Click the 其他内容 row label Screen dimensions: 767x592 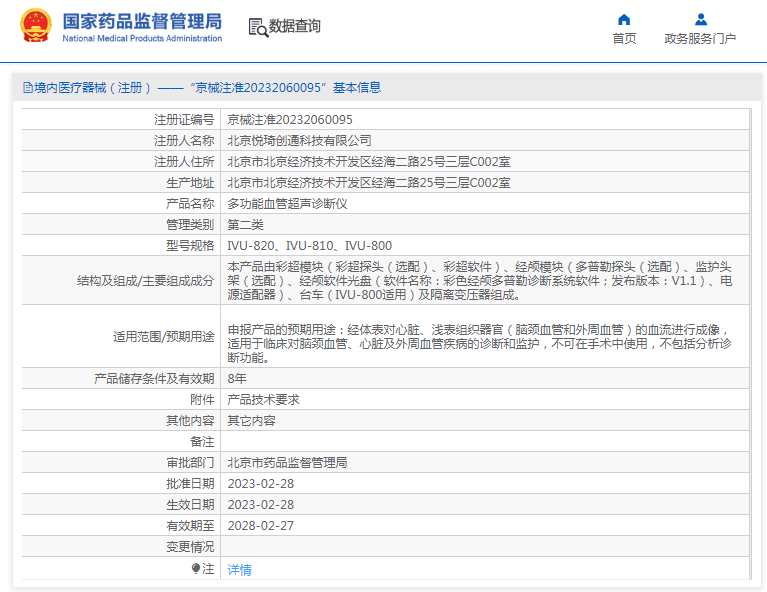pyautogui.click(x=190, y=421)
